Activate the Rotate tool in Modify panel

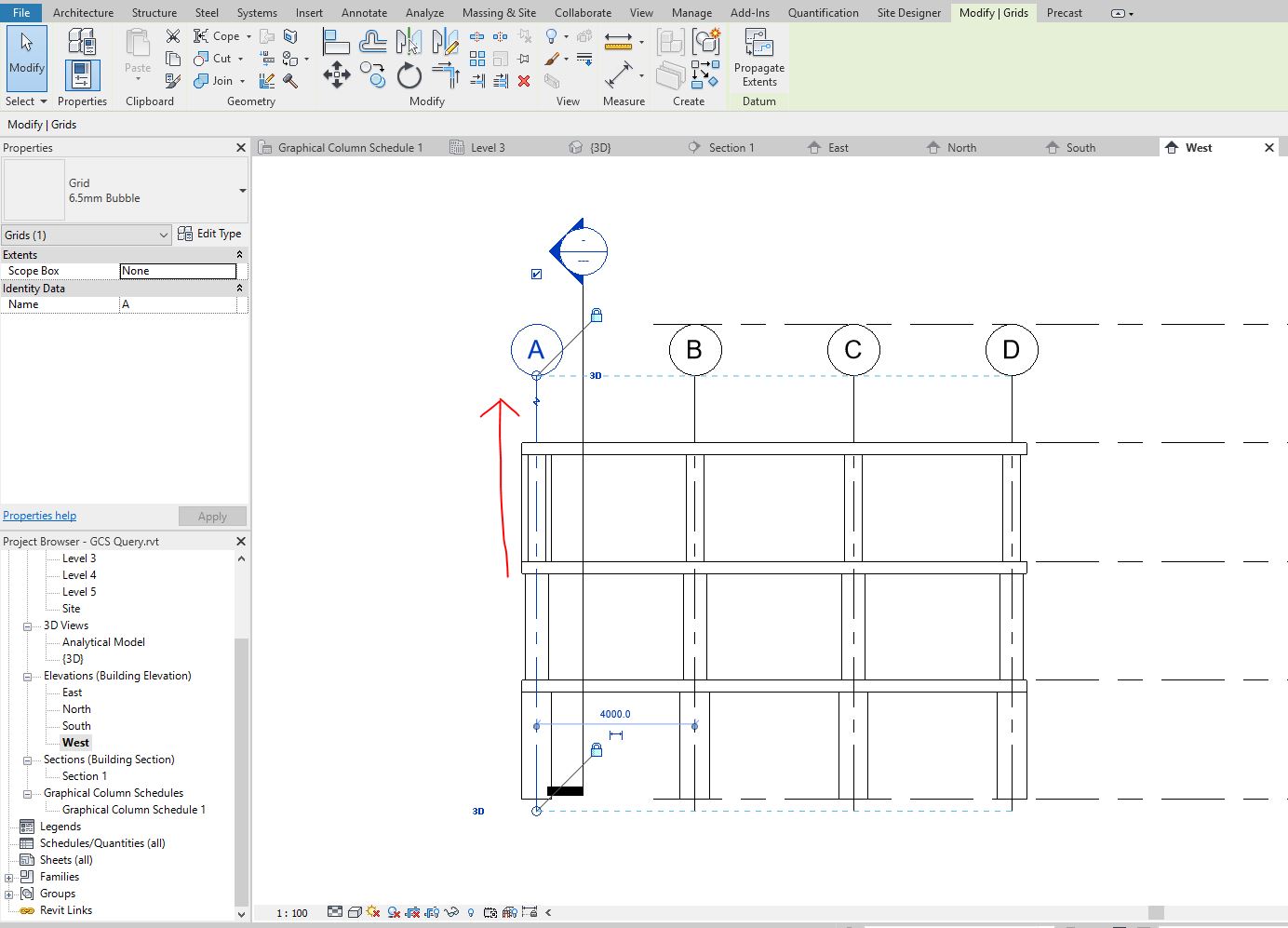(x=409, y=75)
